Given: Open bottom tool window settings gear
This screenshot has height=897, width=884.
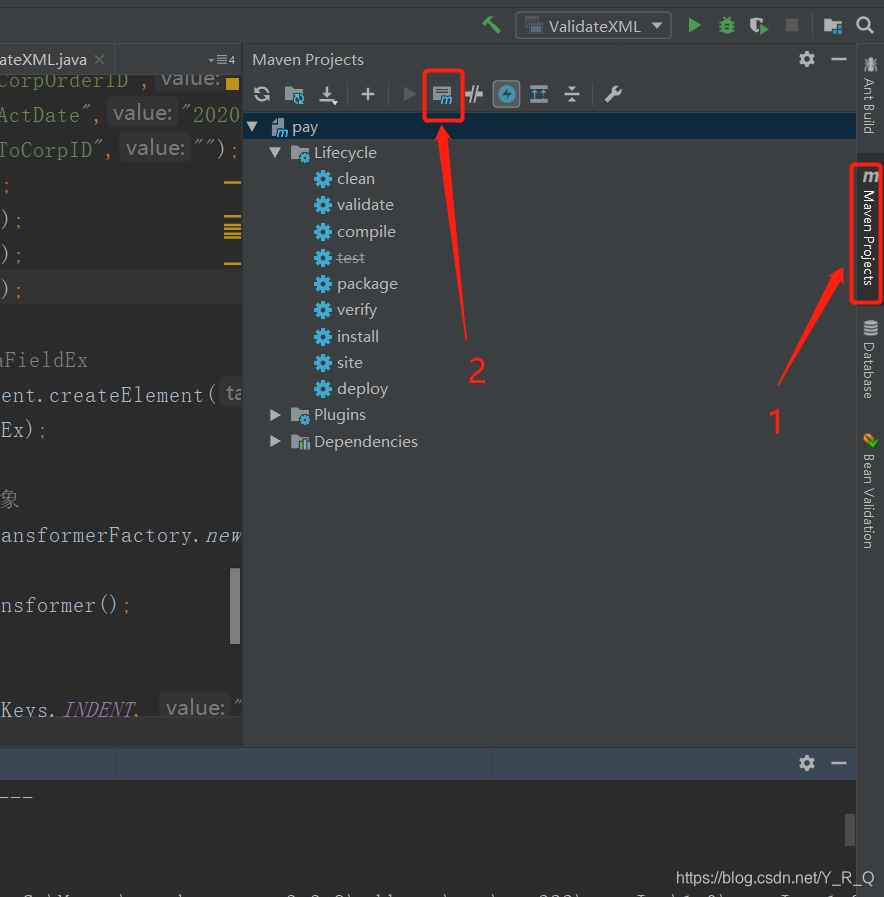Looking at the screenshot, I should coord(807,763).
